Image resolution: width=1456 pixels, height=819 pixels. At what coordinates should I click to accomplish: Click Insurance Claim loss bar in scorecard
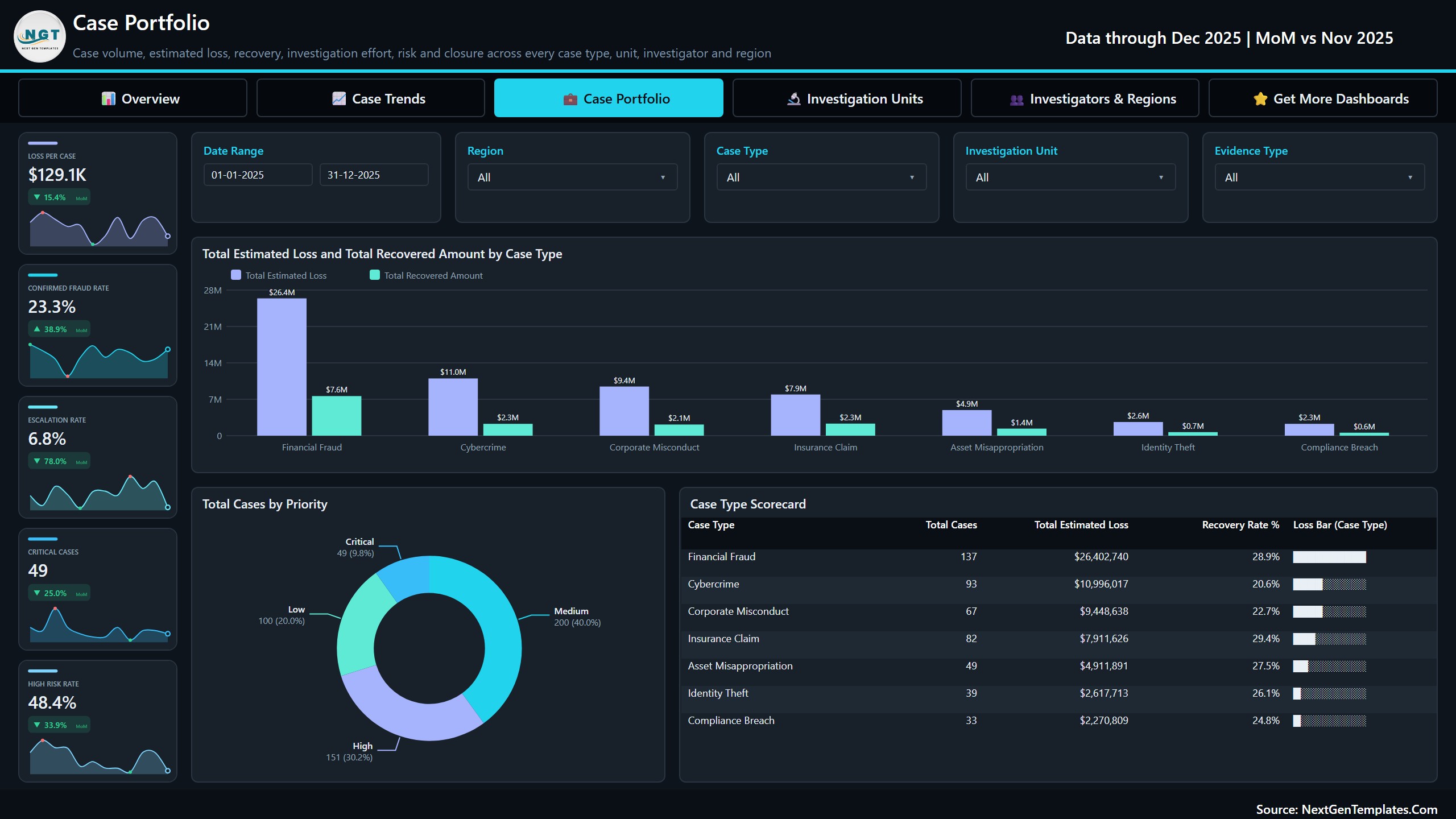click(x=1329, y=639)
